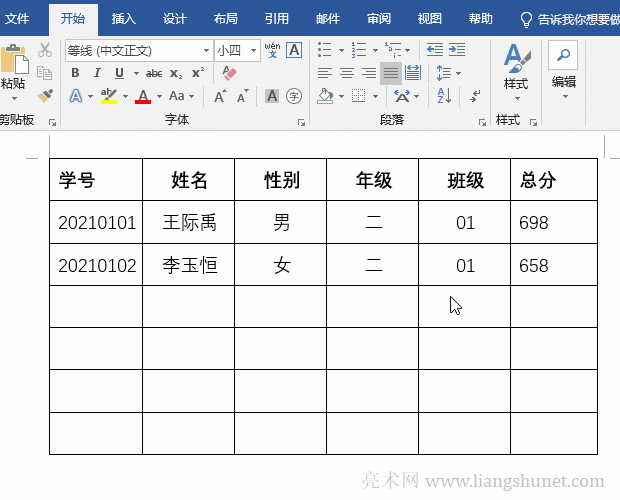
Task: Apply subscript formatting
Action: [176, 73]
